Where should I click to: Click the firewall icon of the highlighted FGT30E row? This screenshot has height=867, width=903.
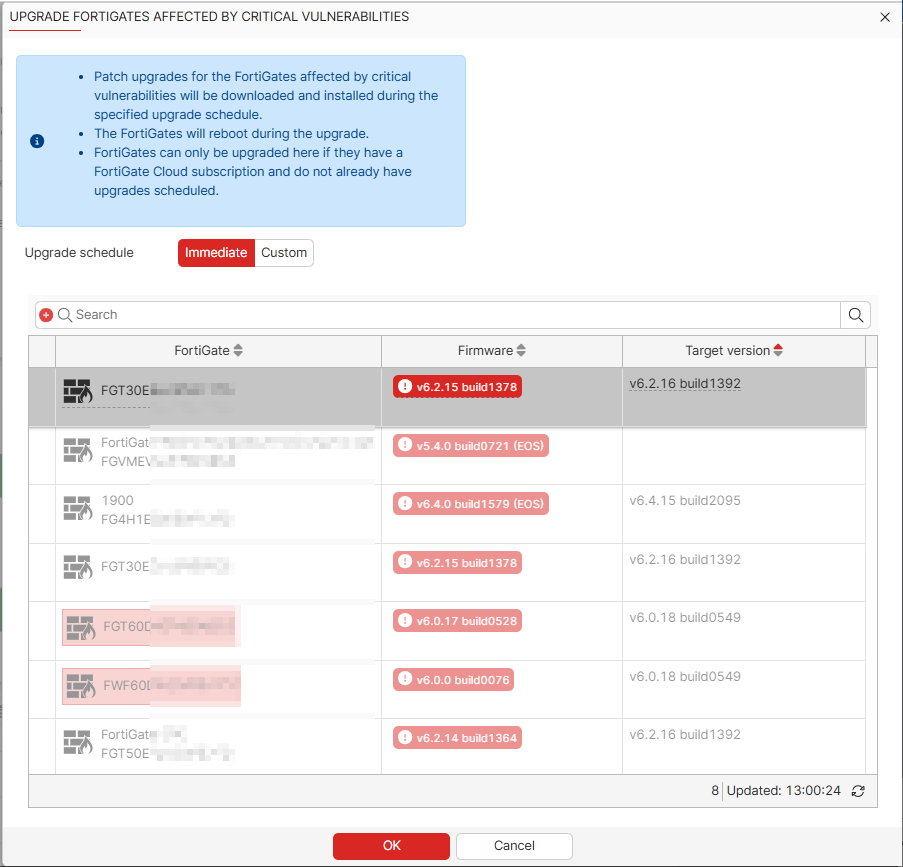pos(77,391)
